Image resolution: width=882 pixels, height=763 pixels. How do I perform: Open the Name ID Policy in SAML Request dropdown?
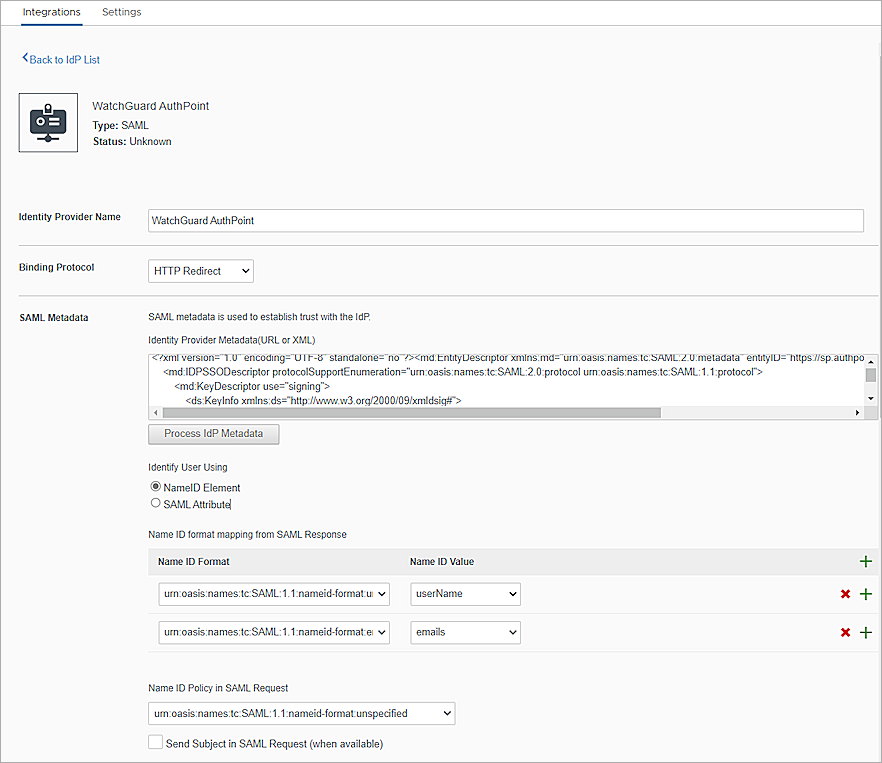point(300,713)
